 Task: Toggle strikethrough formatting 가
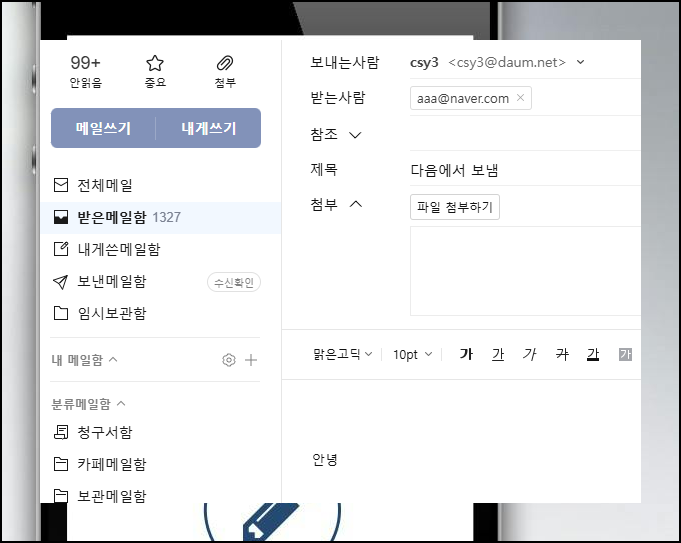pyautogui.click(x=562, y=354)
